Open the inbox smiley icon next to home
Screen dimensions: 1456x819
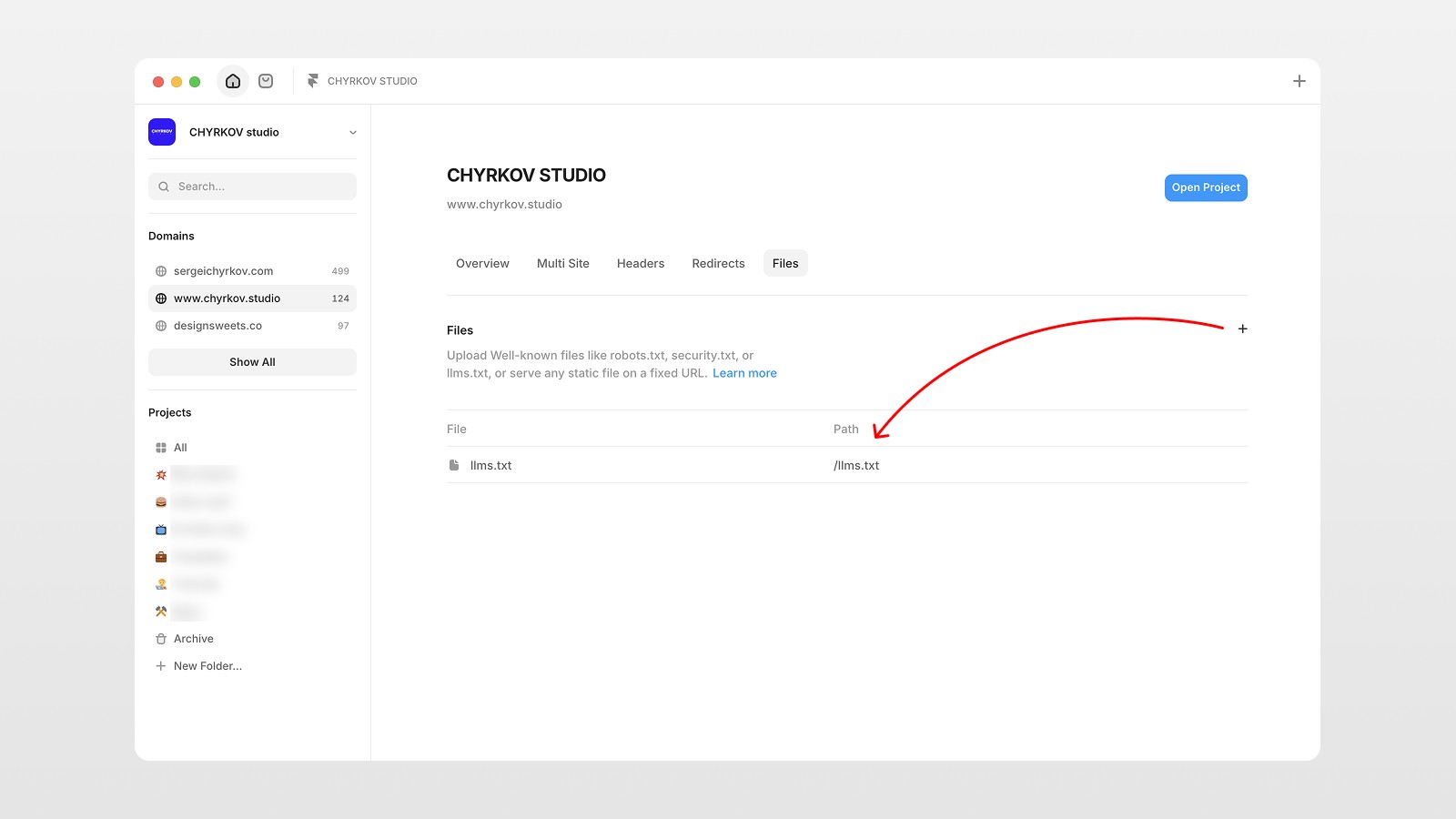266,81
